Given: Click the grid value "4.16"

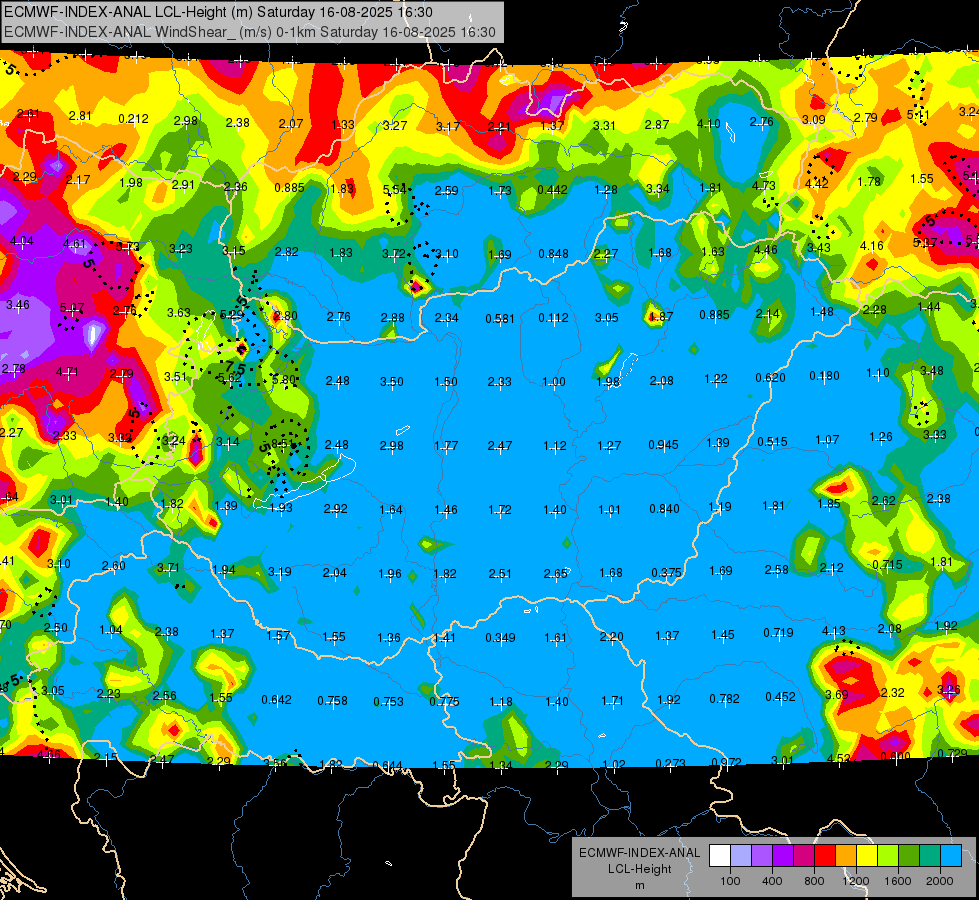Looking at the screenshot, I should [x=872, y=246].
